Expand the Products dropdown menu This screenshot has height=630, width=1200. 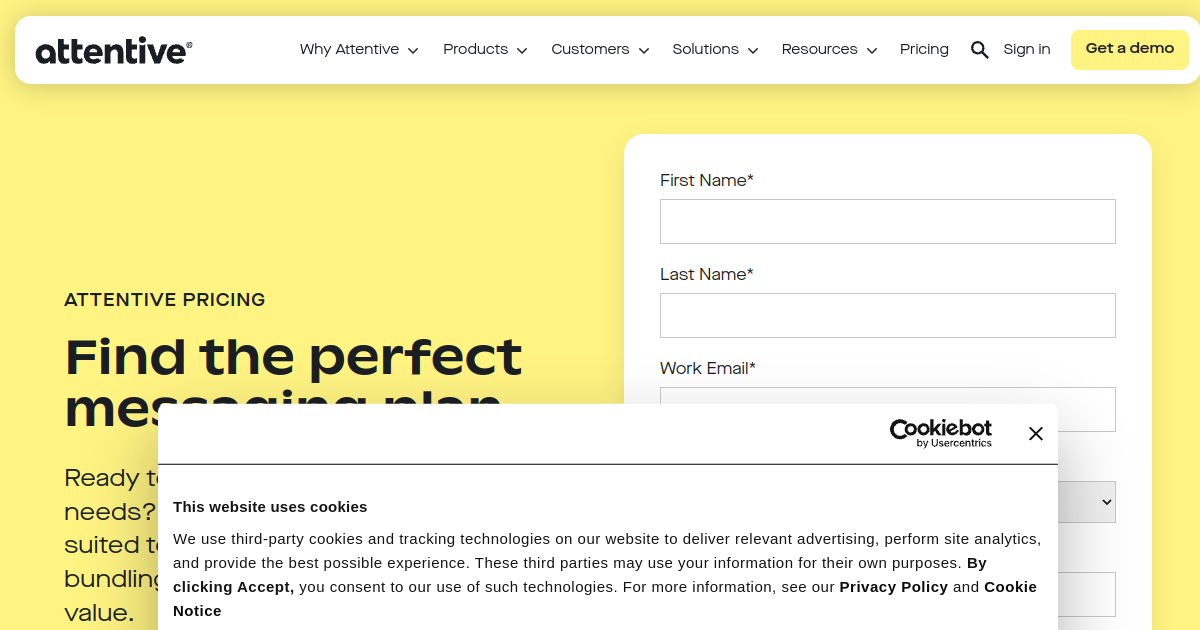tap(485, 50)
